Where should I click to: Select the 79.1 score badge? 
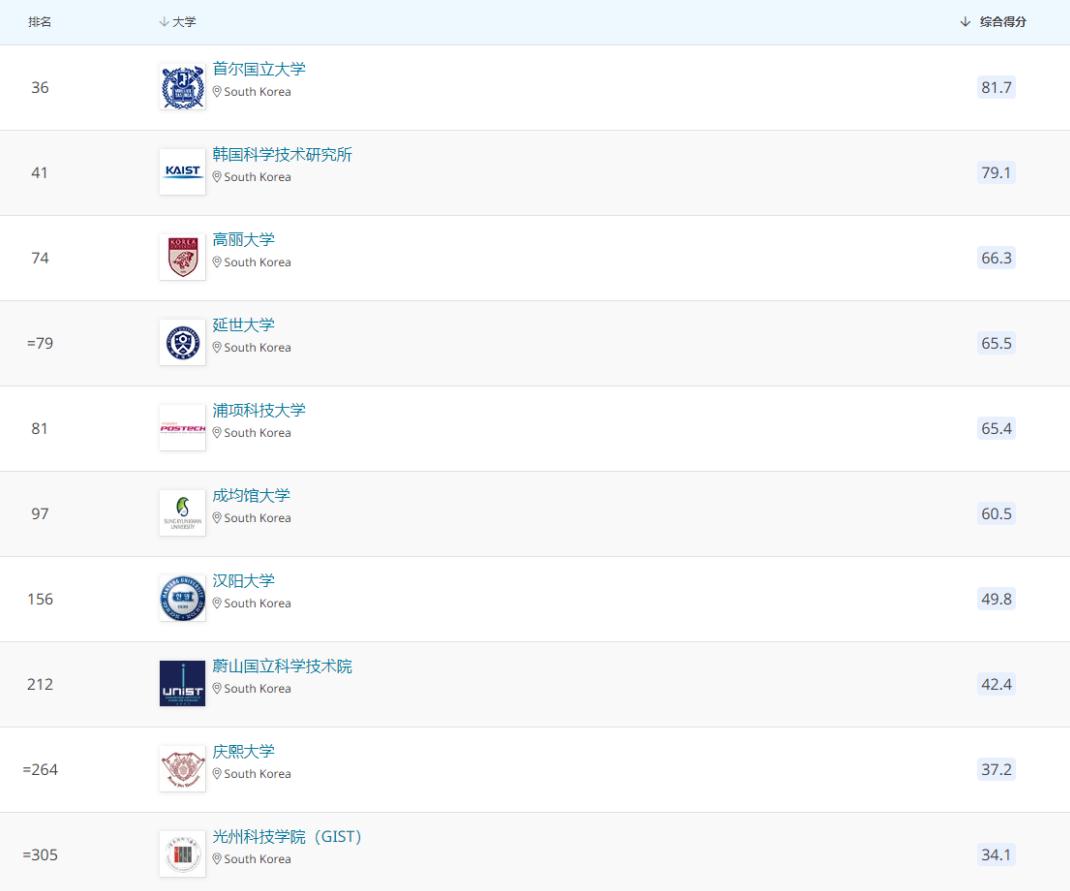996,173
